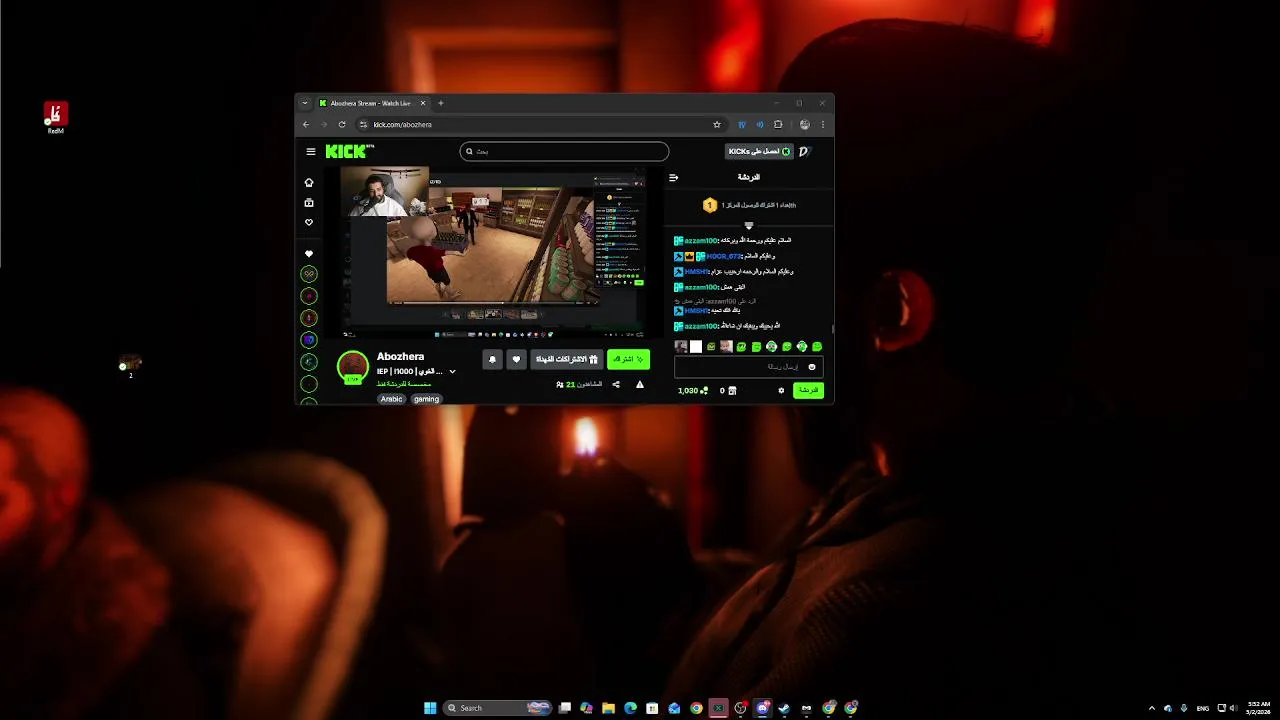
Task: Expand the pinned message arrow in chat
Action: (x=748, y=226)
